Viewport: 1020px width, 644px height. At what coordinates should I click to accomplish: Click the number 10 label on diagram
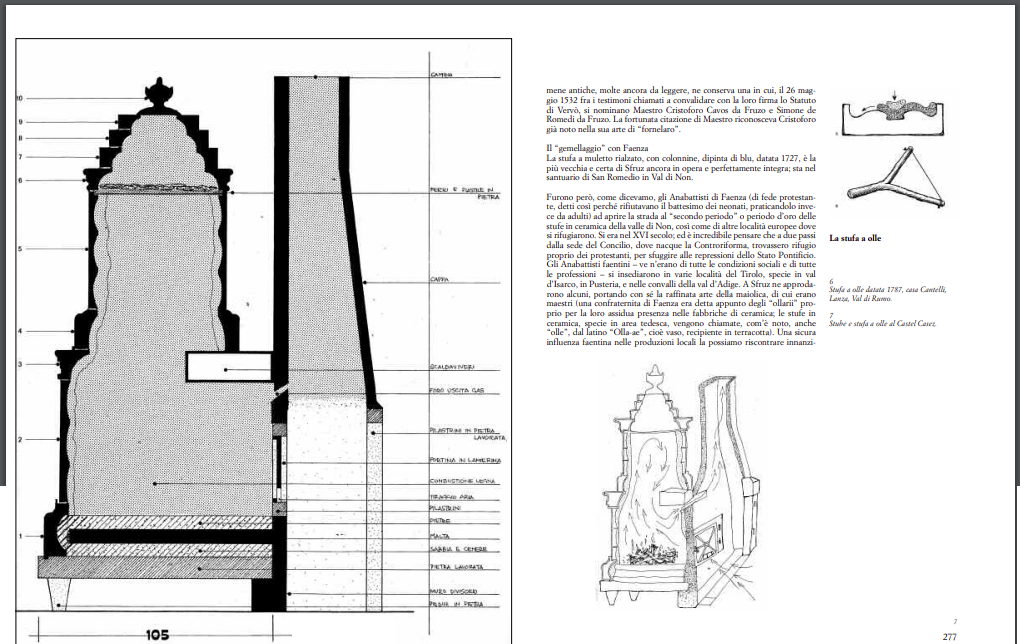pyautogui.click(x=19, y=98)
